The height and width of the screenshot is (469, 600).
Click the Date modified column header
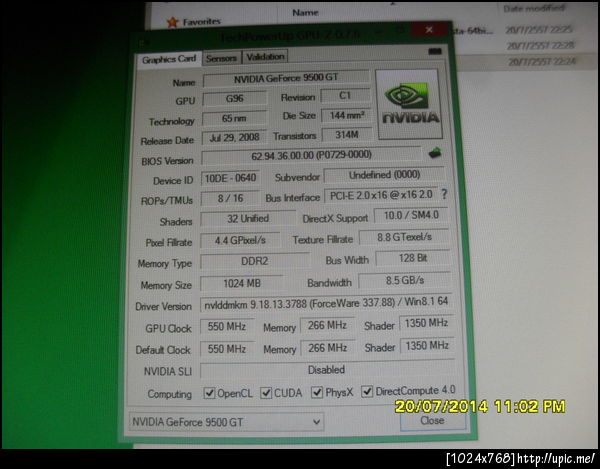tap(533, 8)
